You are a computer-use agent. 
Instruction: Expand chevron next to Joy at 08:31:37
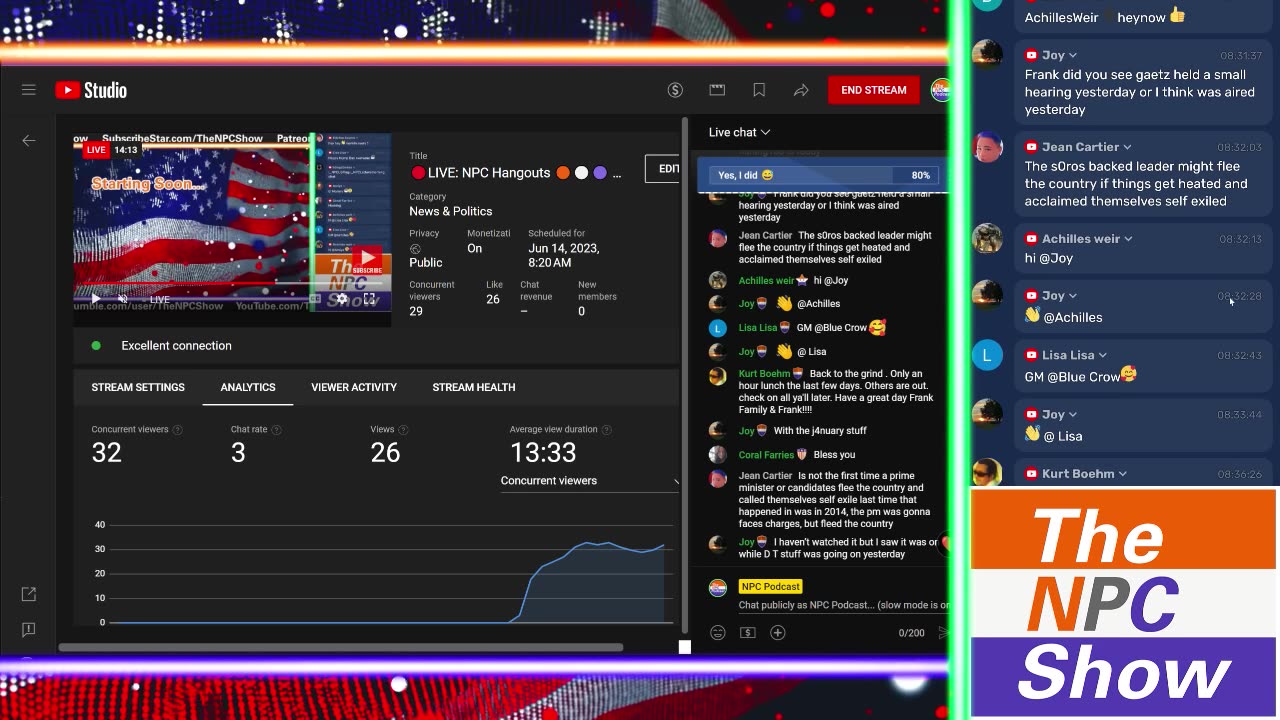point(1073,55)
